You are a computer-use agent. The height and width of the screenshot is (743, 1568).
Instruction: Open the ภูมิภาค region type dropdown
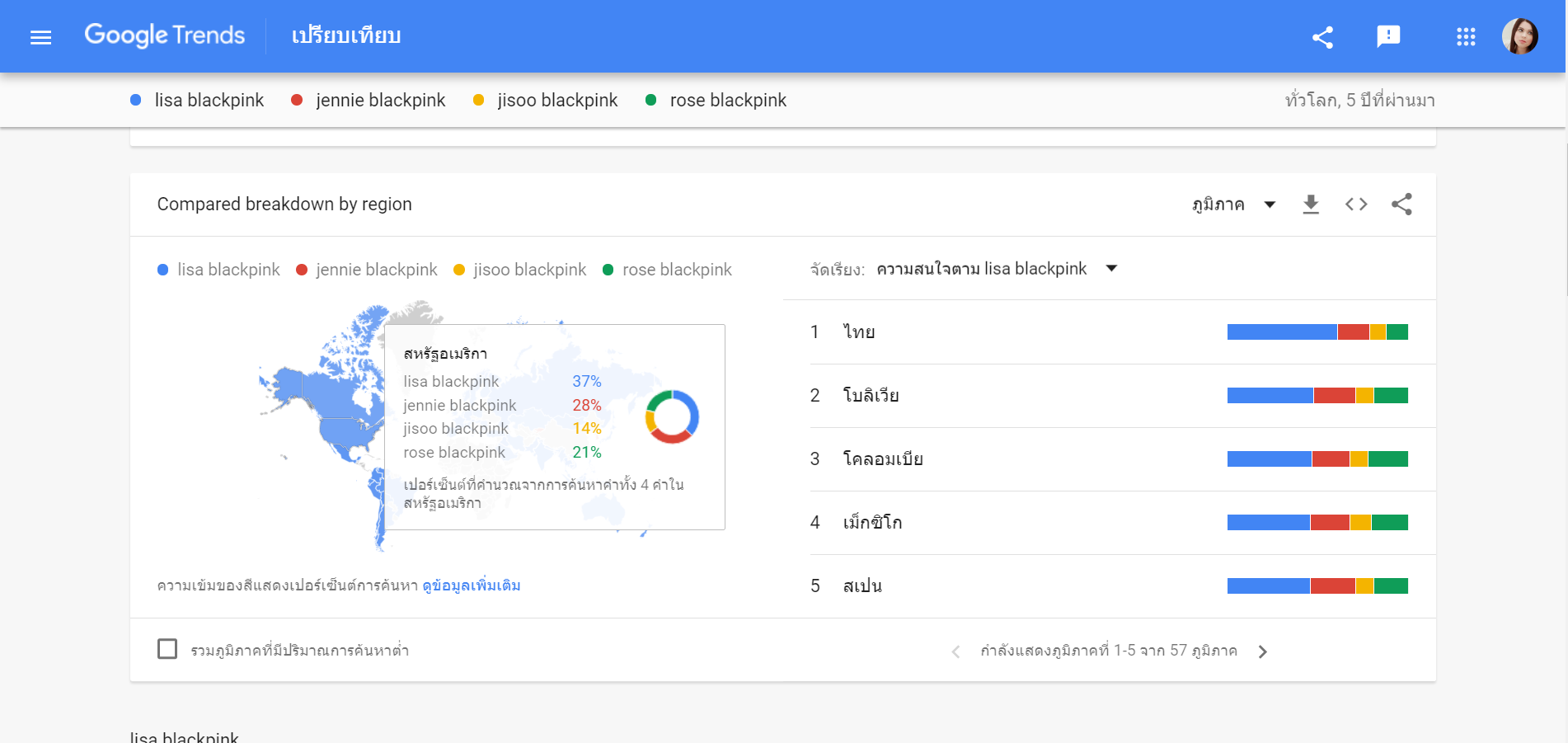point(1234,205)
